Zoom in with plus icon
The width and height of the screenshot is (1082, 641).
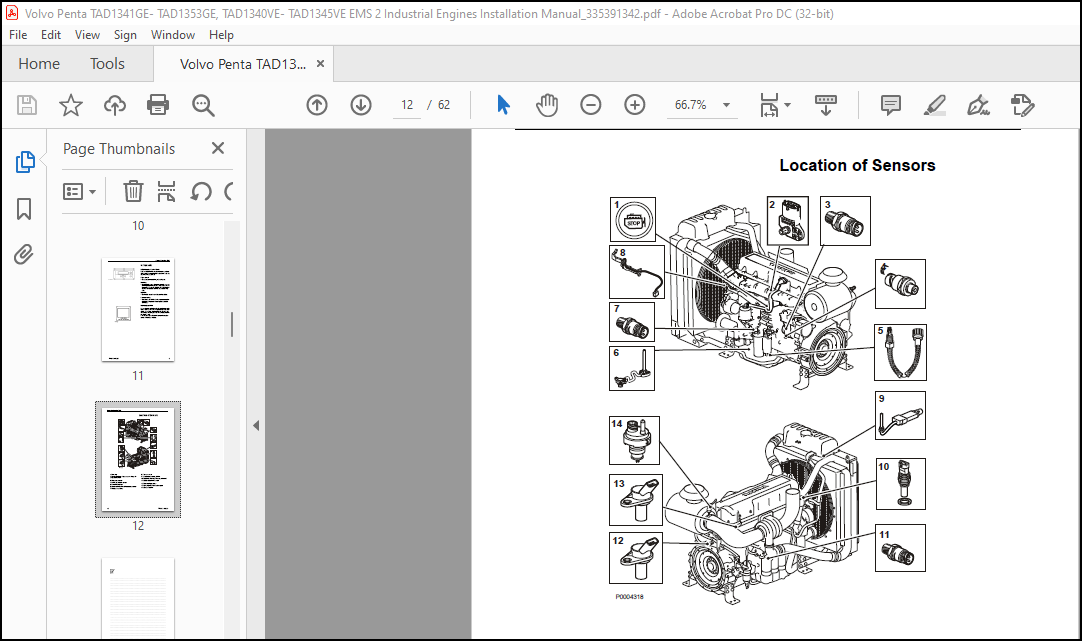tap(635, 105)
